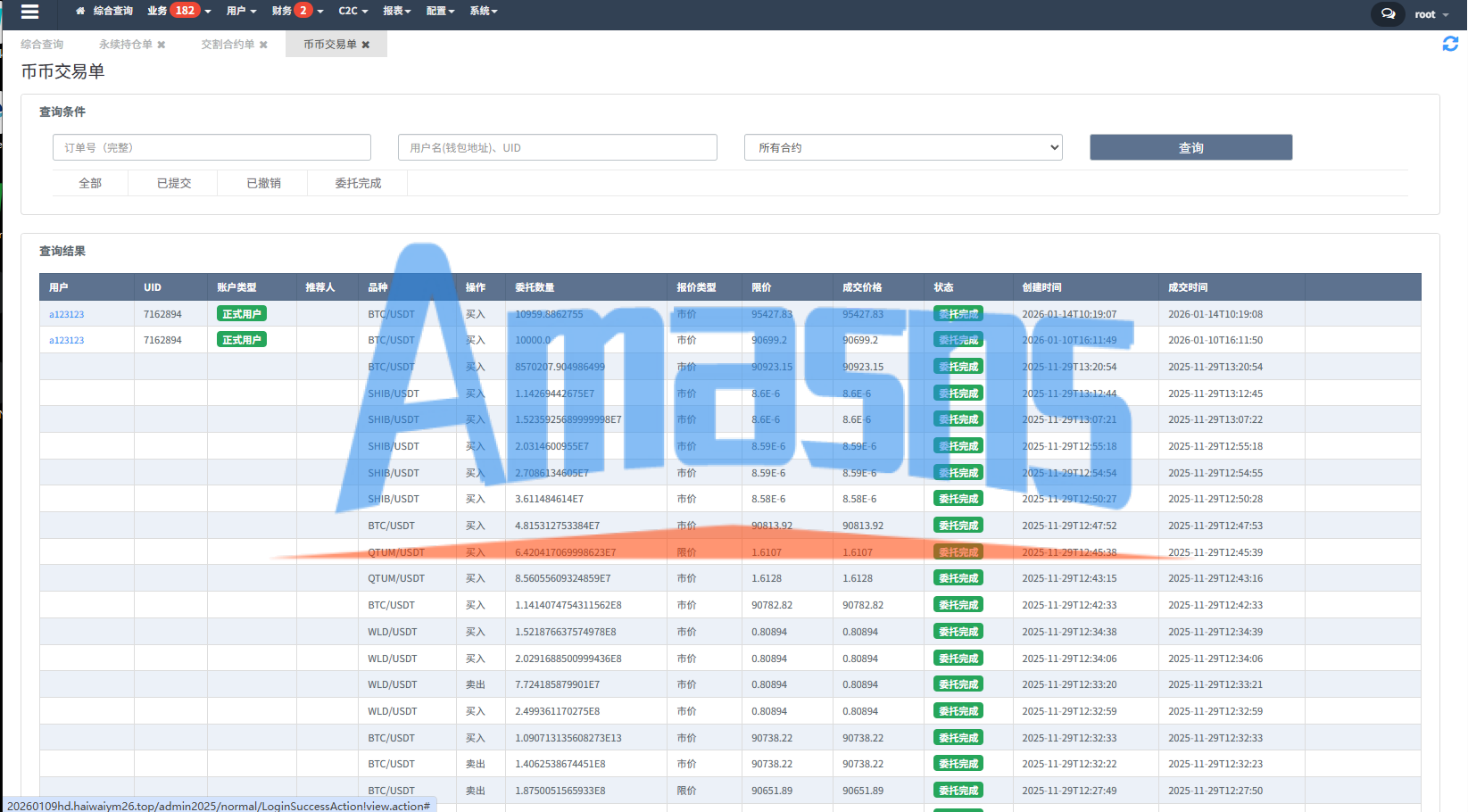Switch to the 交割合约单 tab
The height and width of the screenshot is (812, 1468).
click(x=228, y=45)
